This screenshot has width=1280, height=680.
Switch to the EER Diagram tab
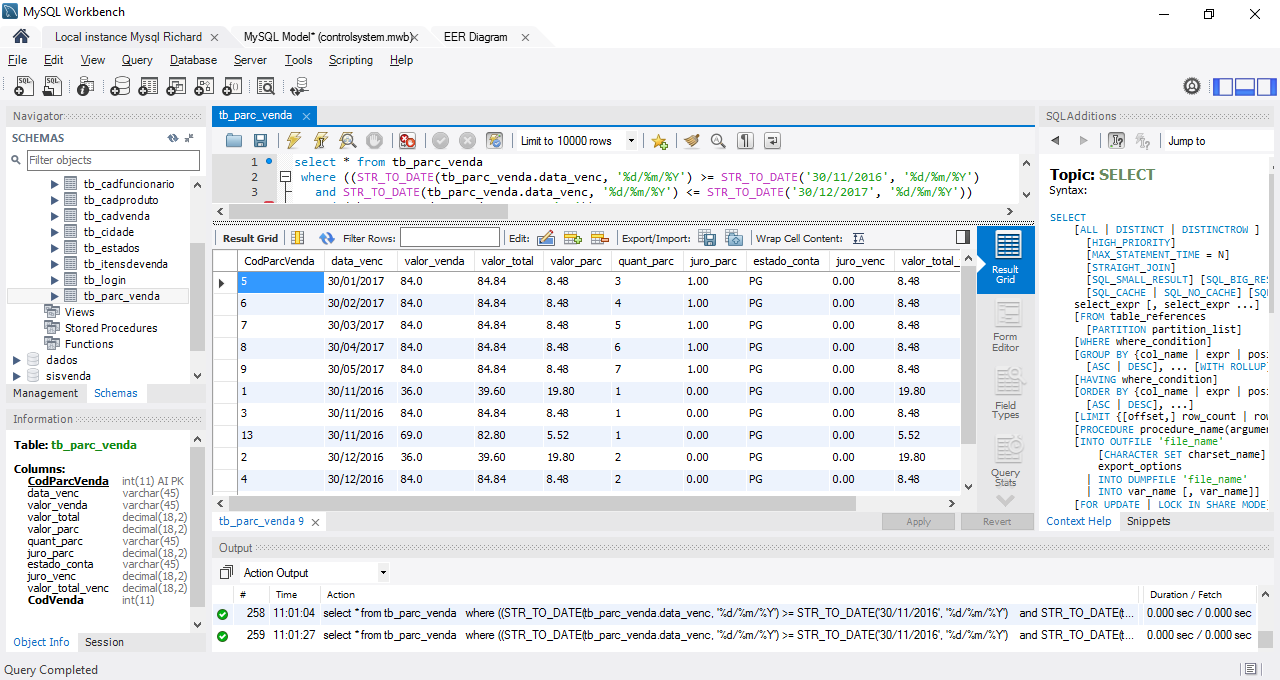(476, 37)
